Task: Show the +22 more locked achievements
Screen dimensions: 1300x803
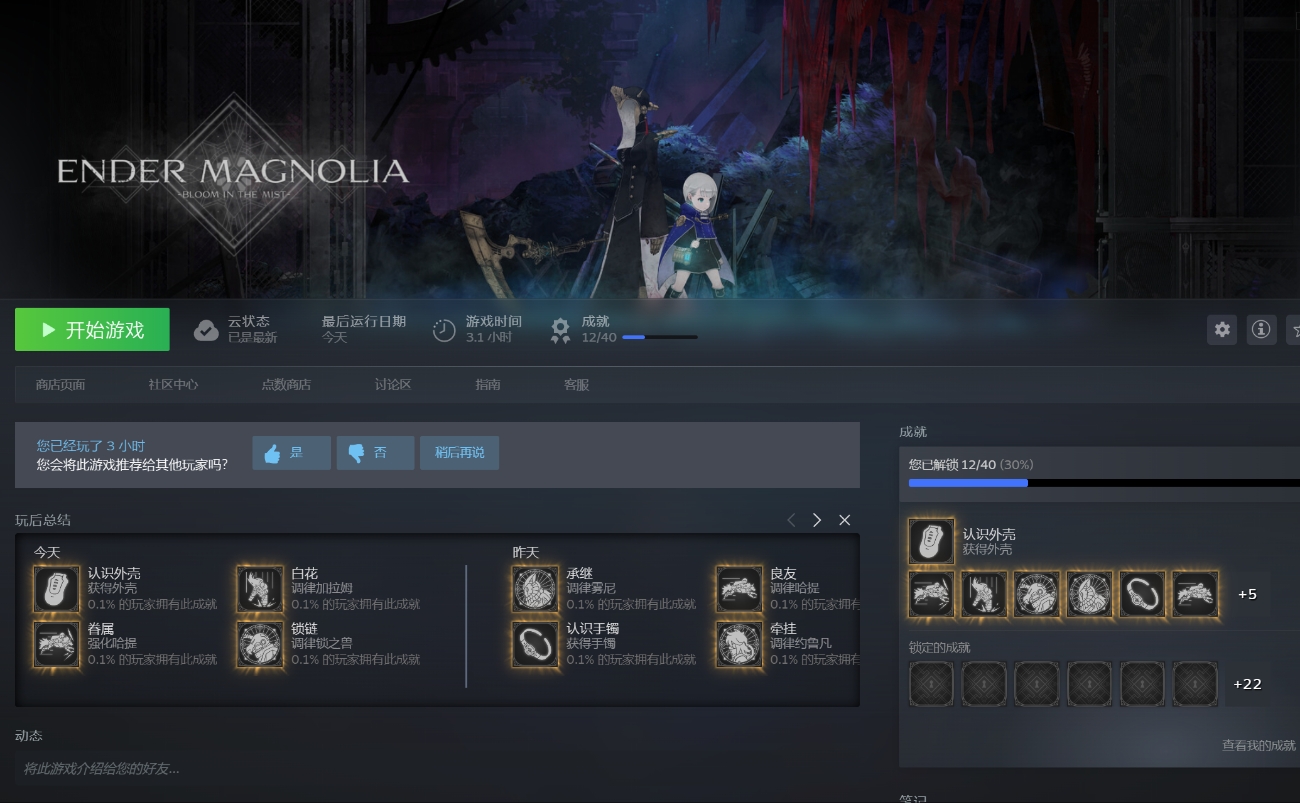Action: [1247, 684]
